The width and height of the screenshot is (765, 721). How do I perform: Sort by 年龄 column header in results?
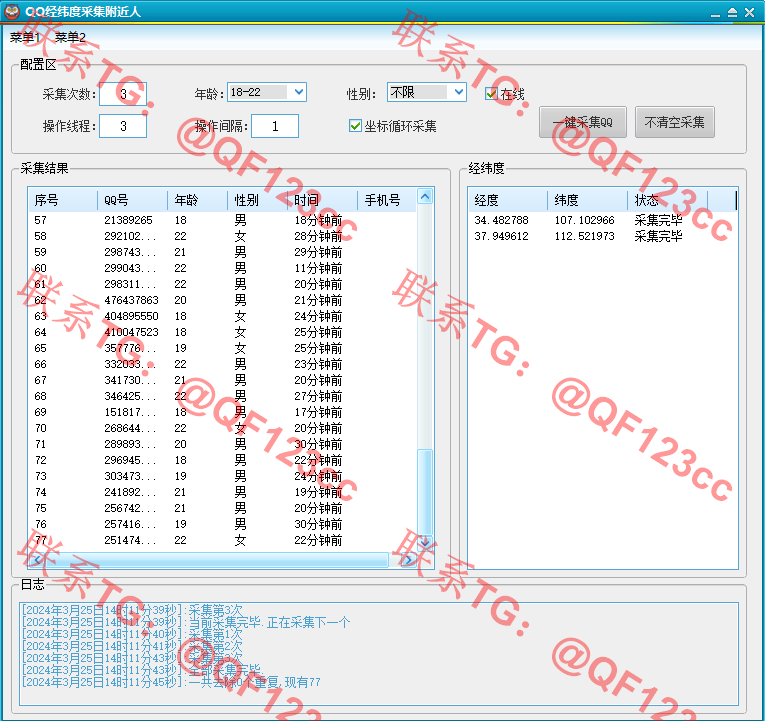point(197,200)
